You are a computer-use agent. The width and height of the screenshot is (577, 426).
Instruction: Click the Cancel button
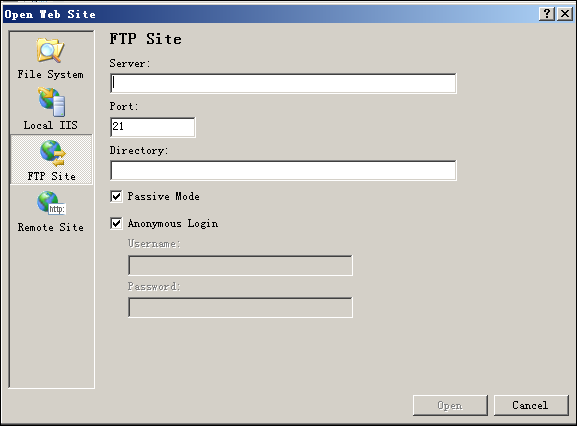coord(531,405)
